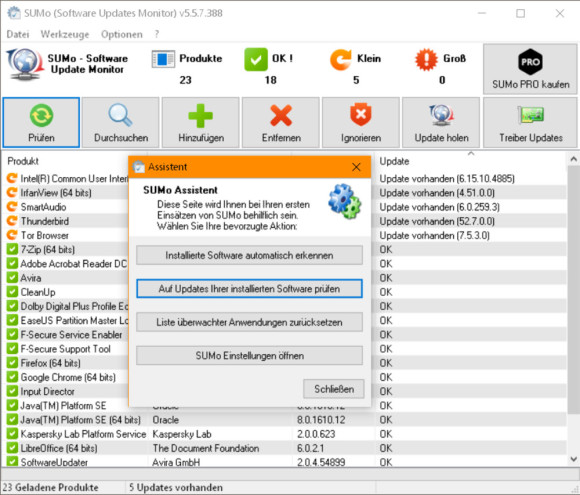Screen dimensions: 580x495
Task: Click Installierte Software automatisch erkennen
Action: click(249, 255)
